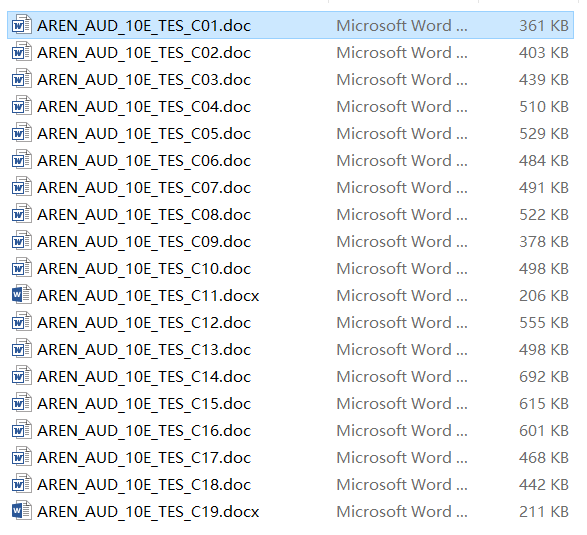Select file name AREN_AUD_10E_TES_C07.doc
Image resolution: width=587 pixels, height=535 pixels.
point(144,188)
